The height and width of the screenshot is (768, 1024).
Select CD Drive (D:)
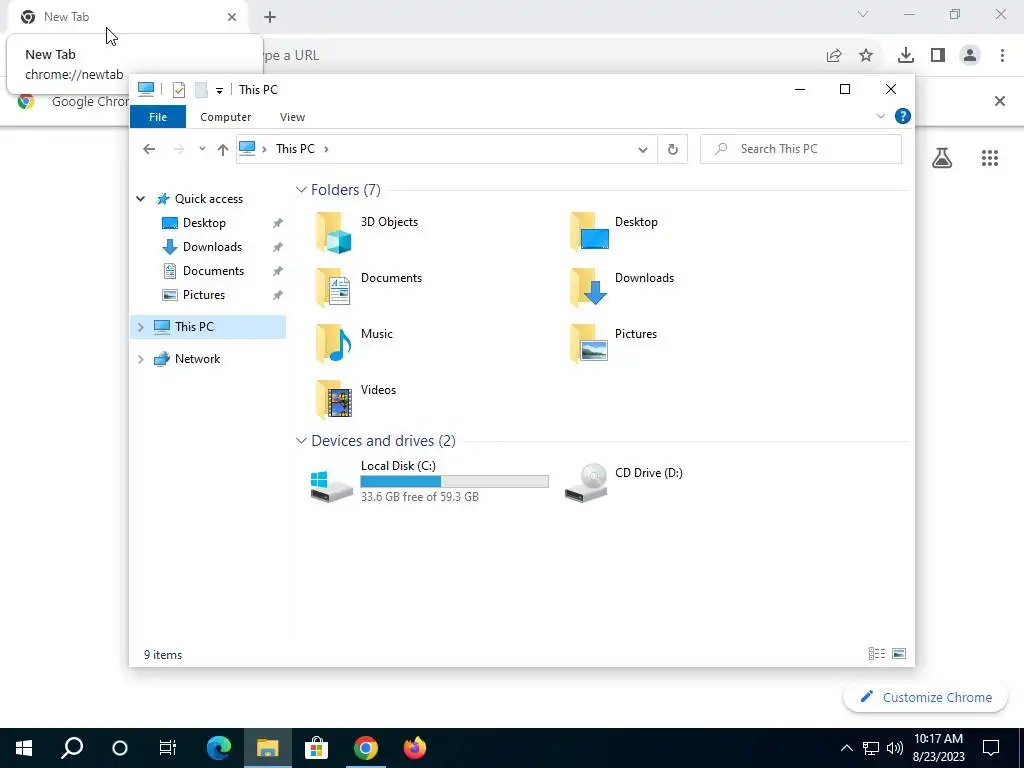click(x=624, y=481)
